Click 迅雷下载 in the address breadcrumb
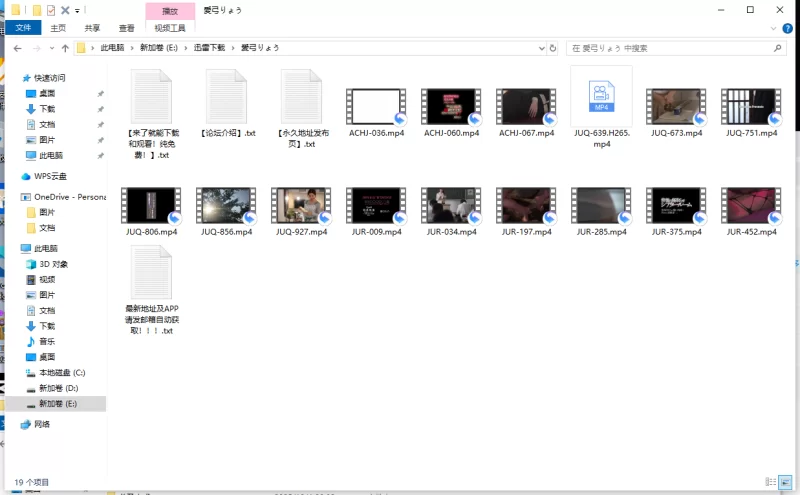This screenshot has height=495, width=800. (209, 47)
